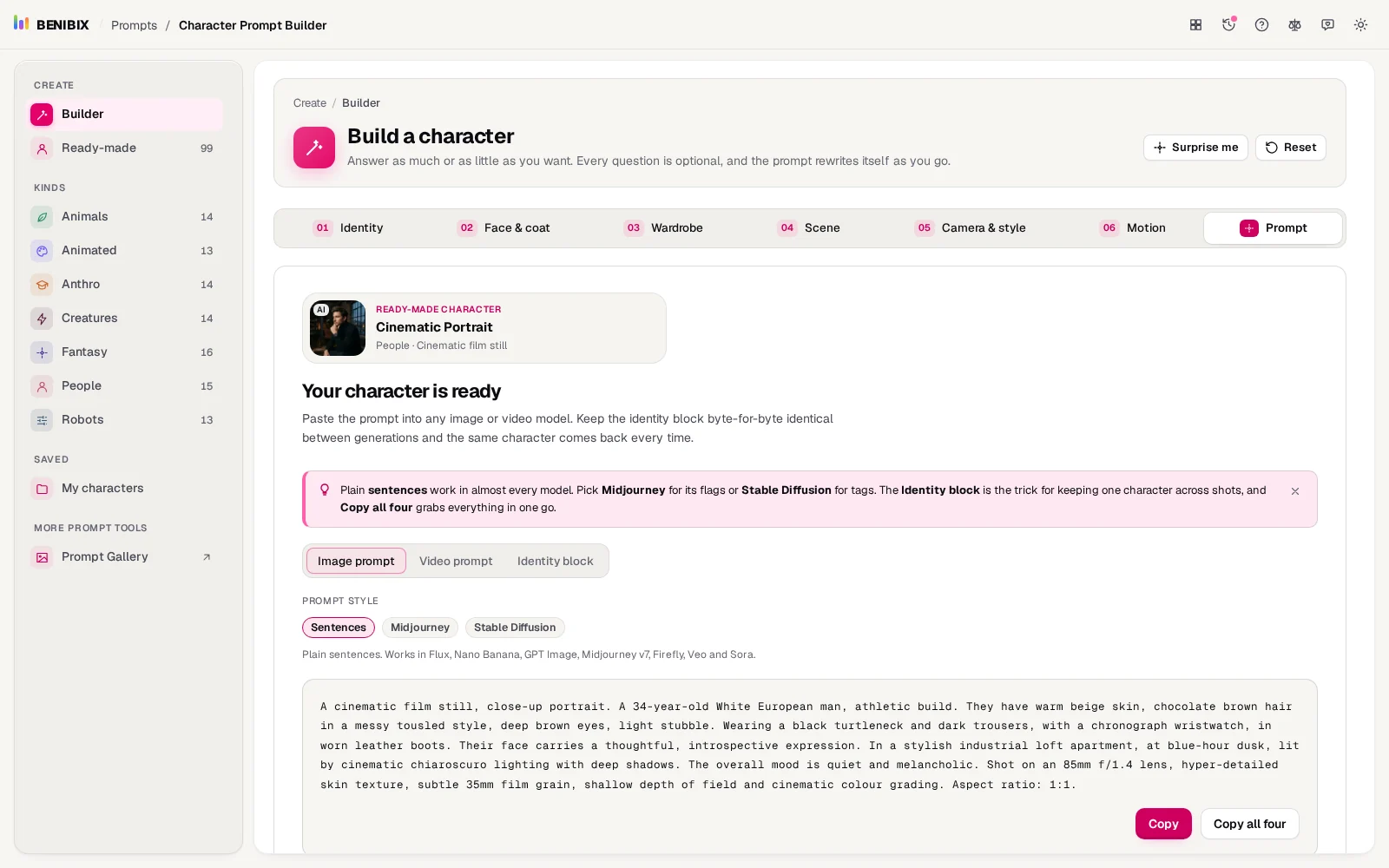Reset the character builder
Viewport: 1389px width, 868px height.
coord(1291,148)
